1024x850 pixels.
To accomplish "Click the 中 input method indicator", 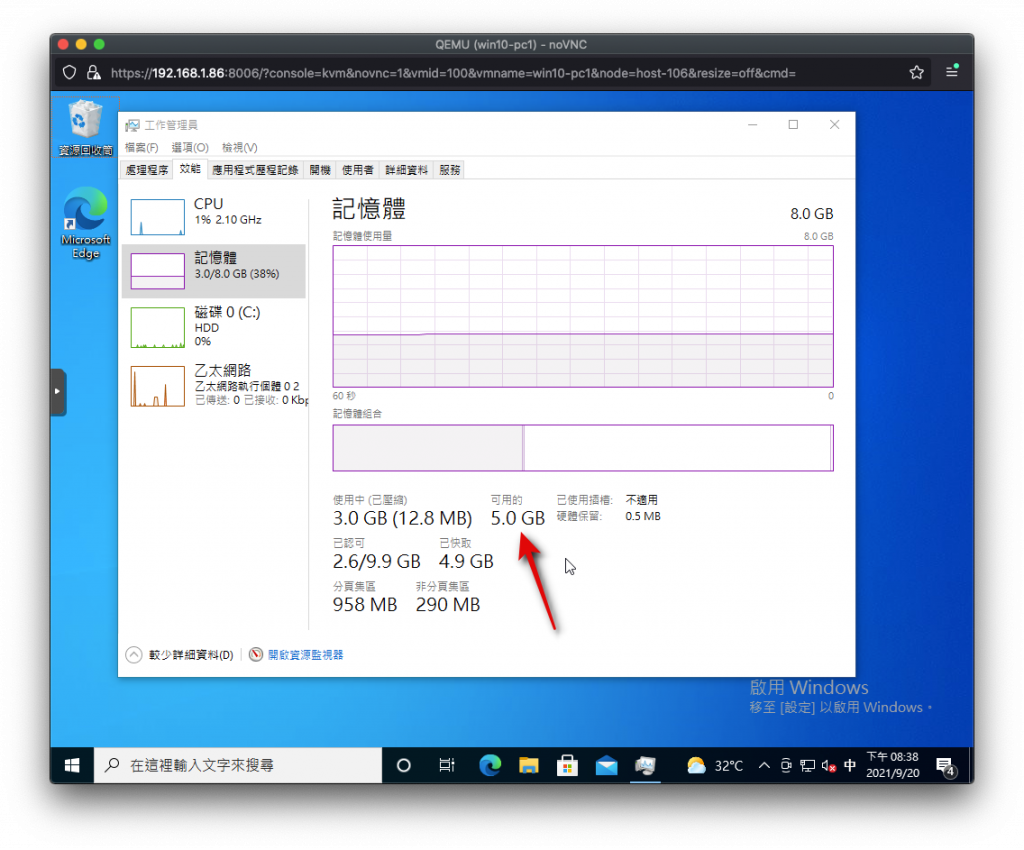I will 850,765.
